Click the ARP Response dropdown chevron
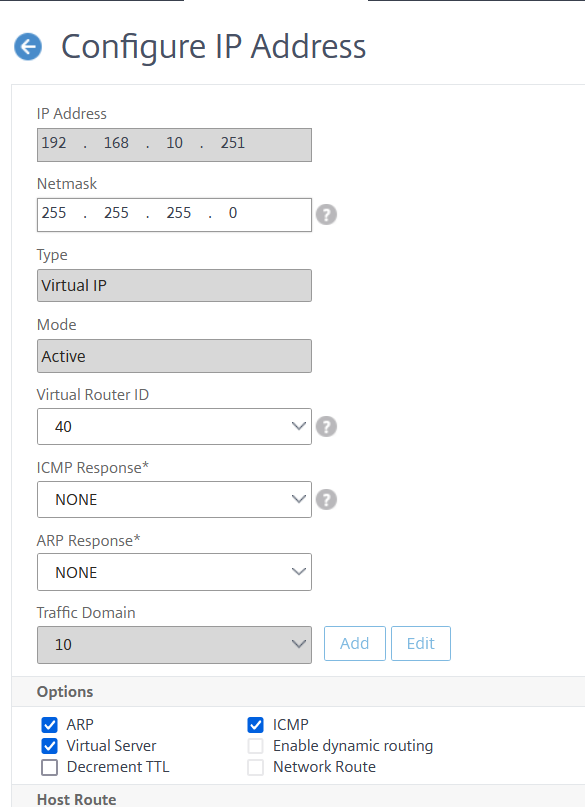 point(297,572)
